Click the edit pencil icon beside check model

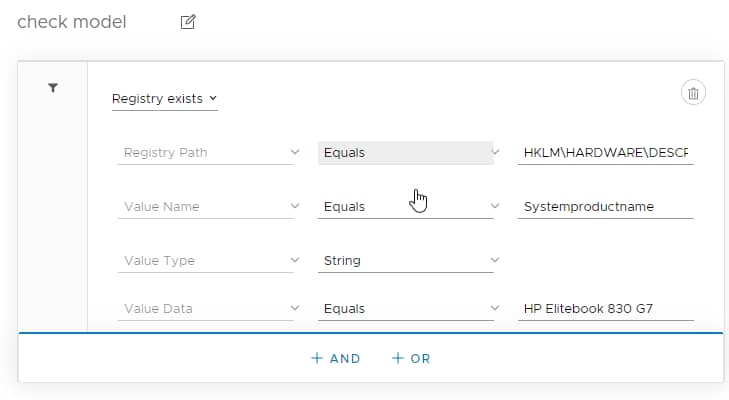188,22
